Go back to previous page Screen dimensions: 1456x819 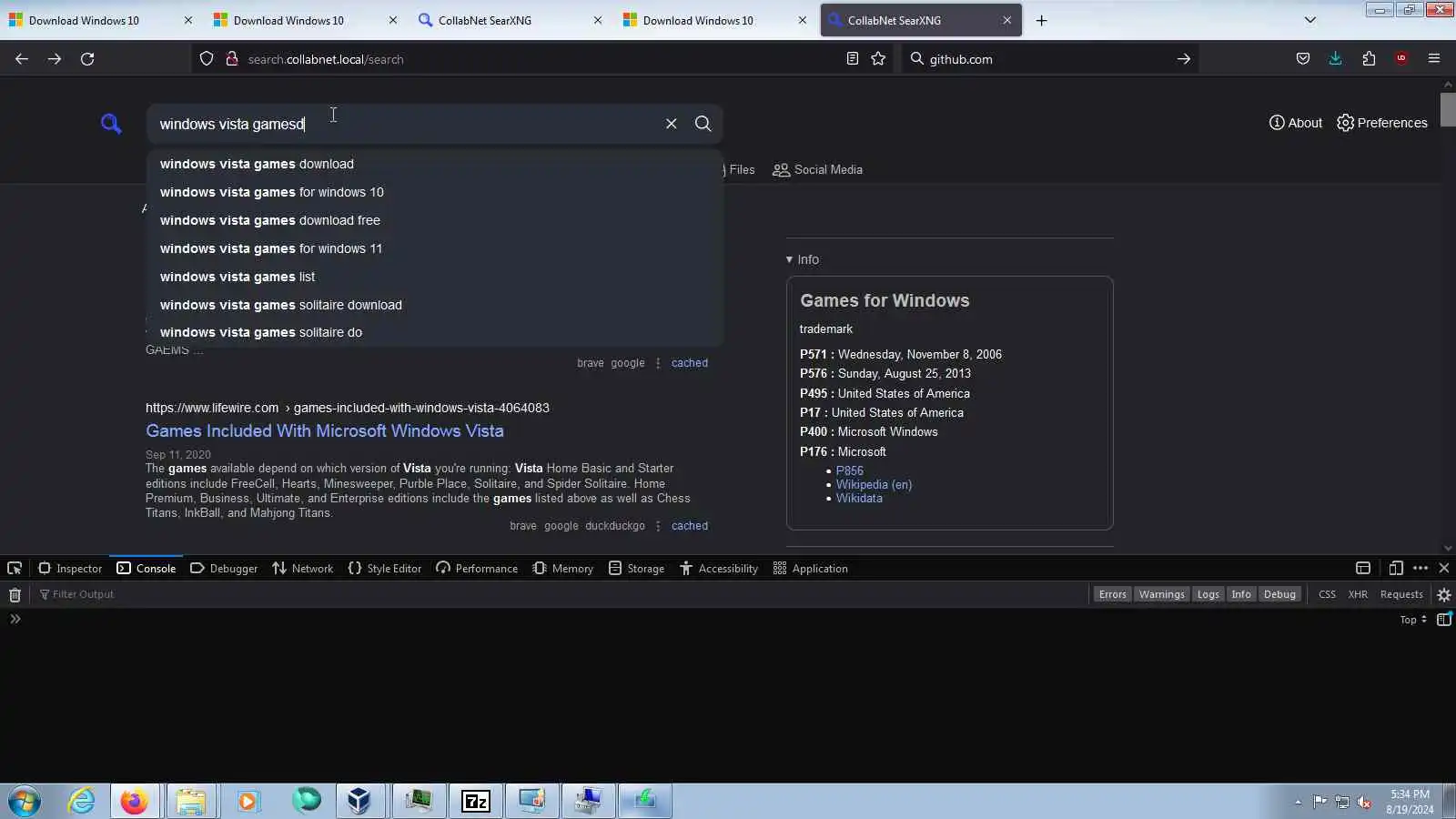point(22,59)
